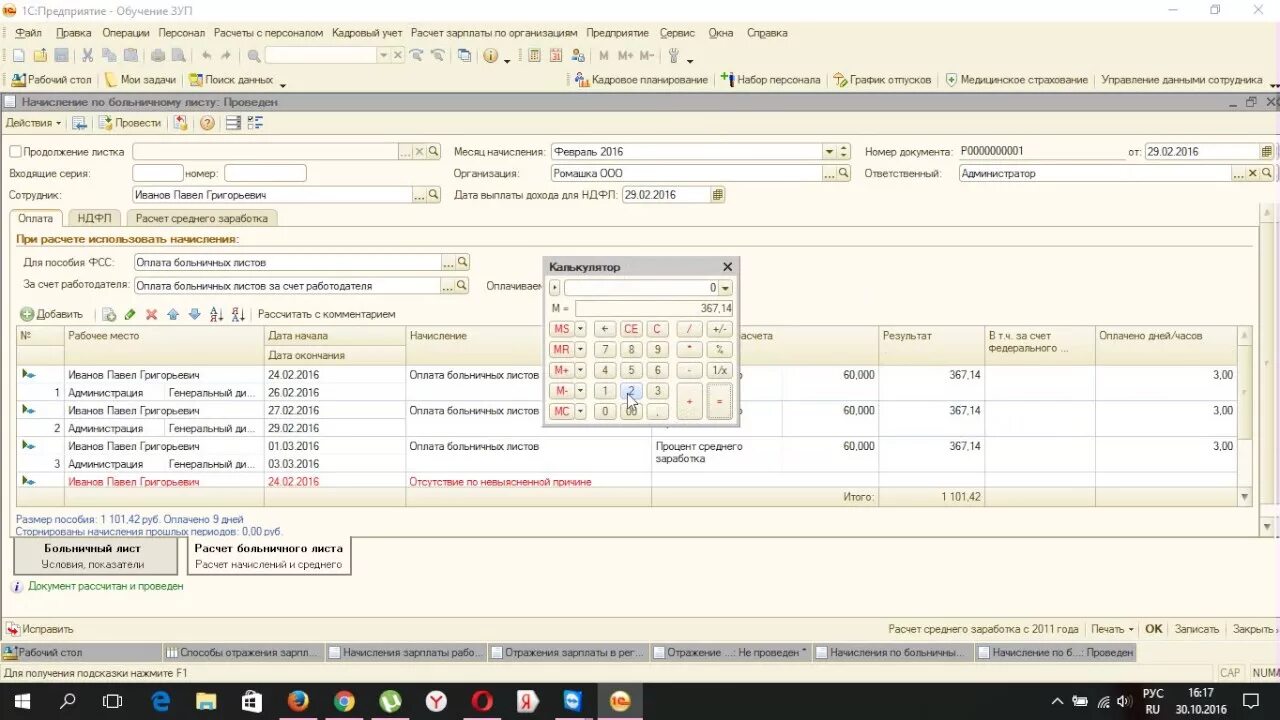Close the Калькулятор window
This screenshot has width=1280, height=720.
pos(727,267)
